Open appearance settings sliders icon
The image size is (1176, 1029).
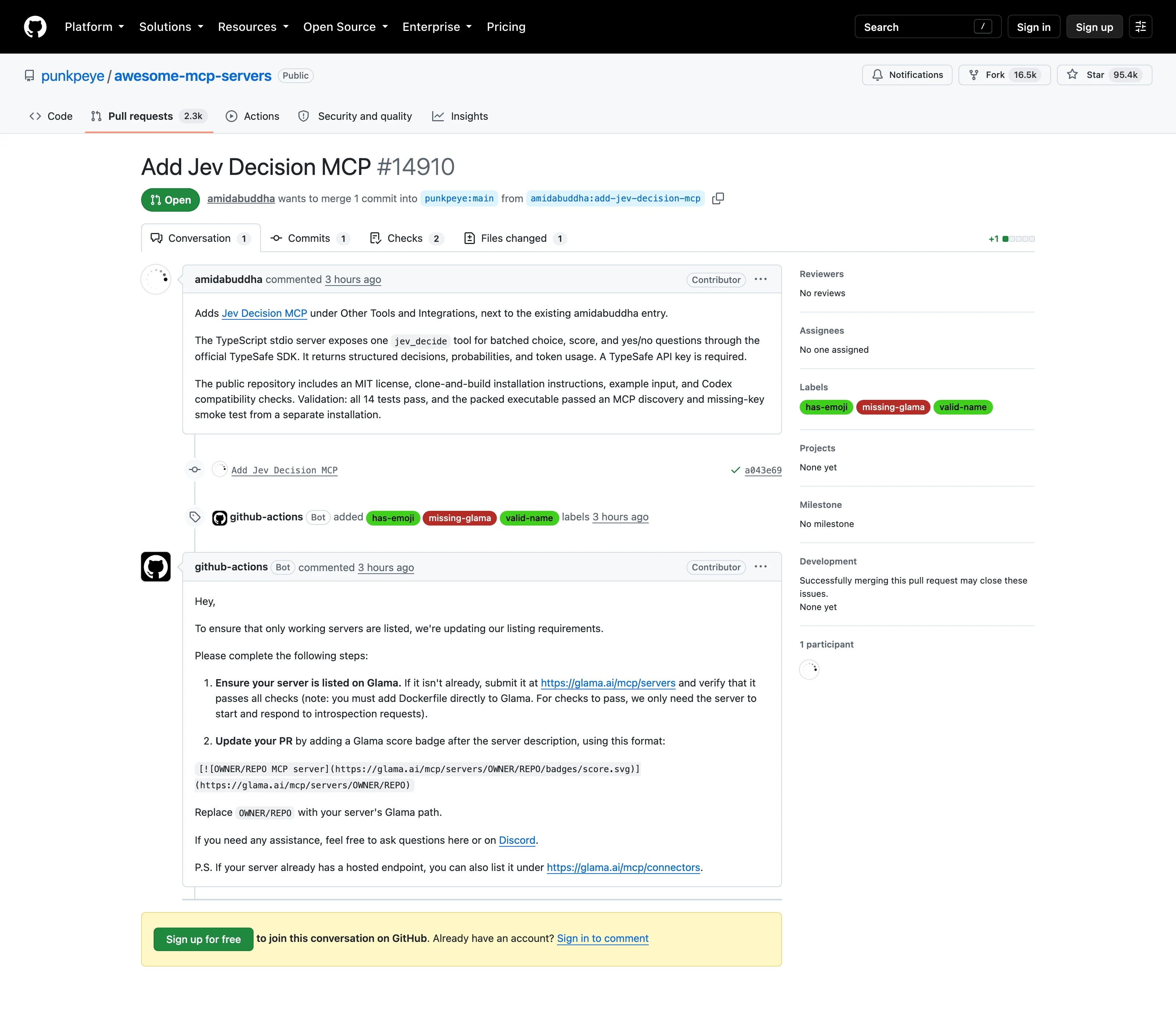(1140, 27)
